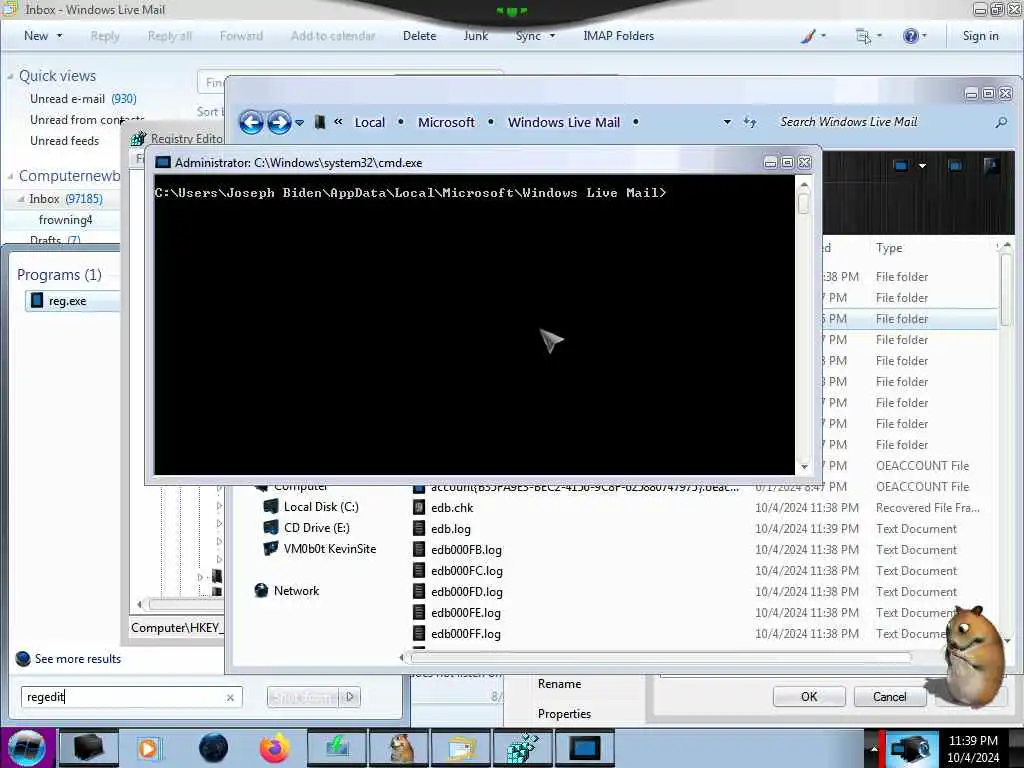Clear the Start menu search box
Viewport: 1024px width, 768px height.
[x=230, y=697]
